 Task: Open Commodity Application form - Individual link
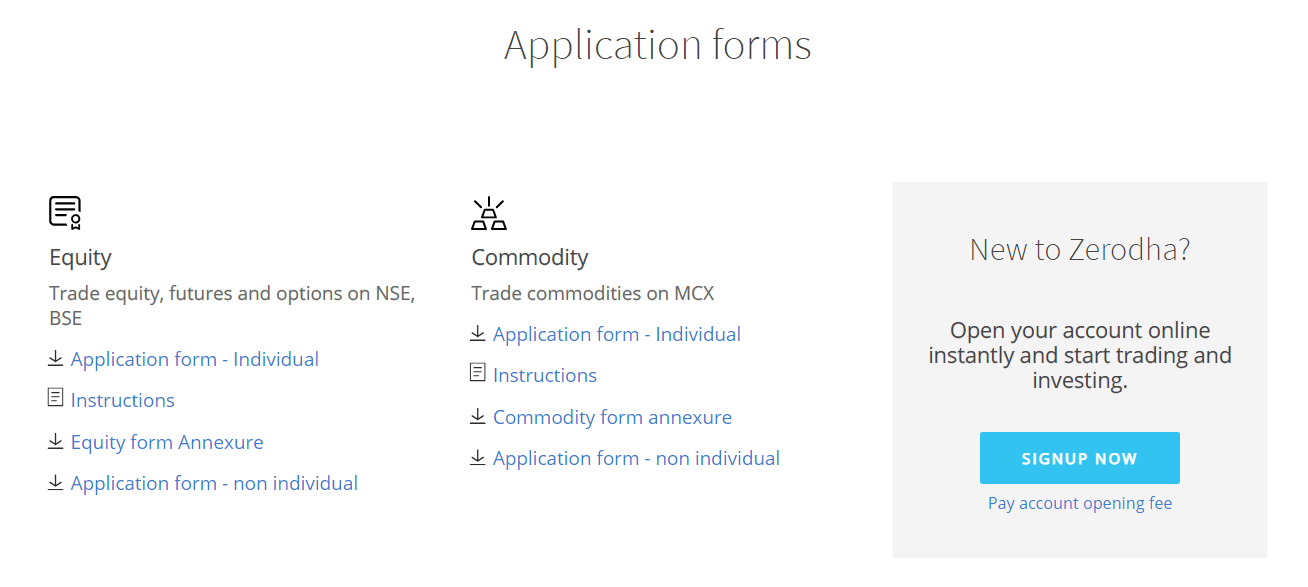point(617,334)
